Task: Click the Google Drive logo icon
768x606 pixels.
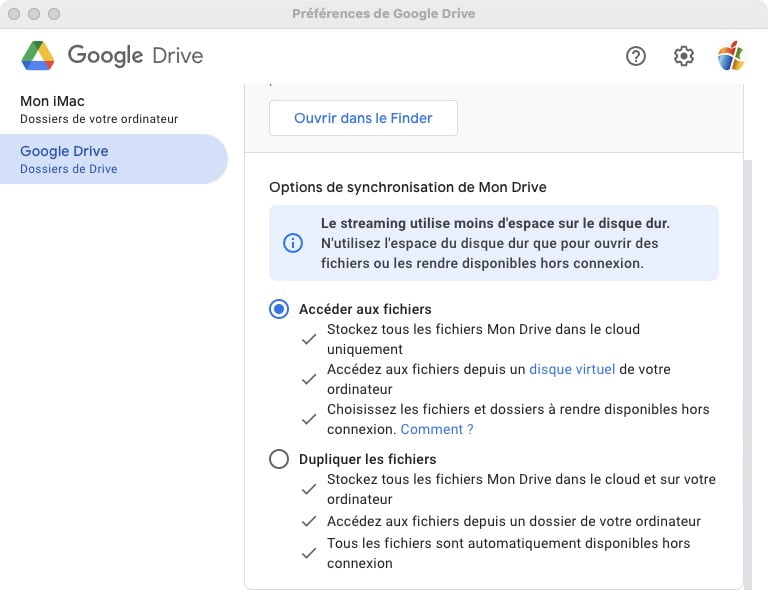Action: click(38, 56)
